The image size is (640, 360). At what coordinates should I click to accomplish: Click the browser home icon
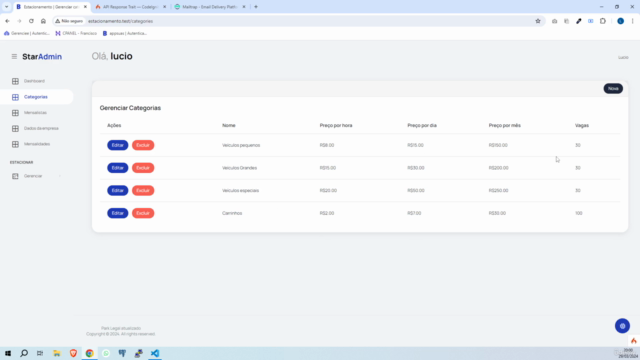pos(43,21)
